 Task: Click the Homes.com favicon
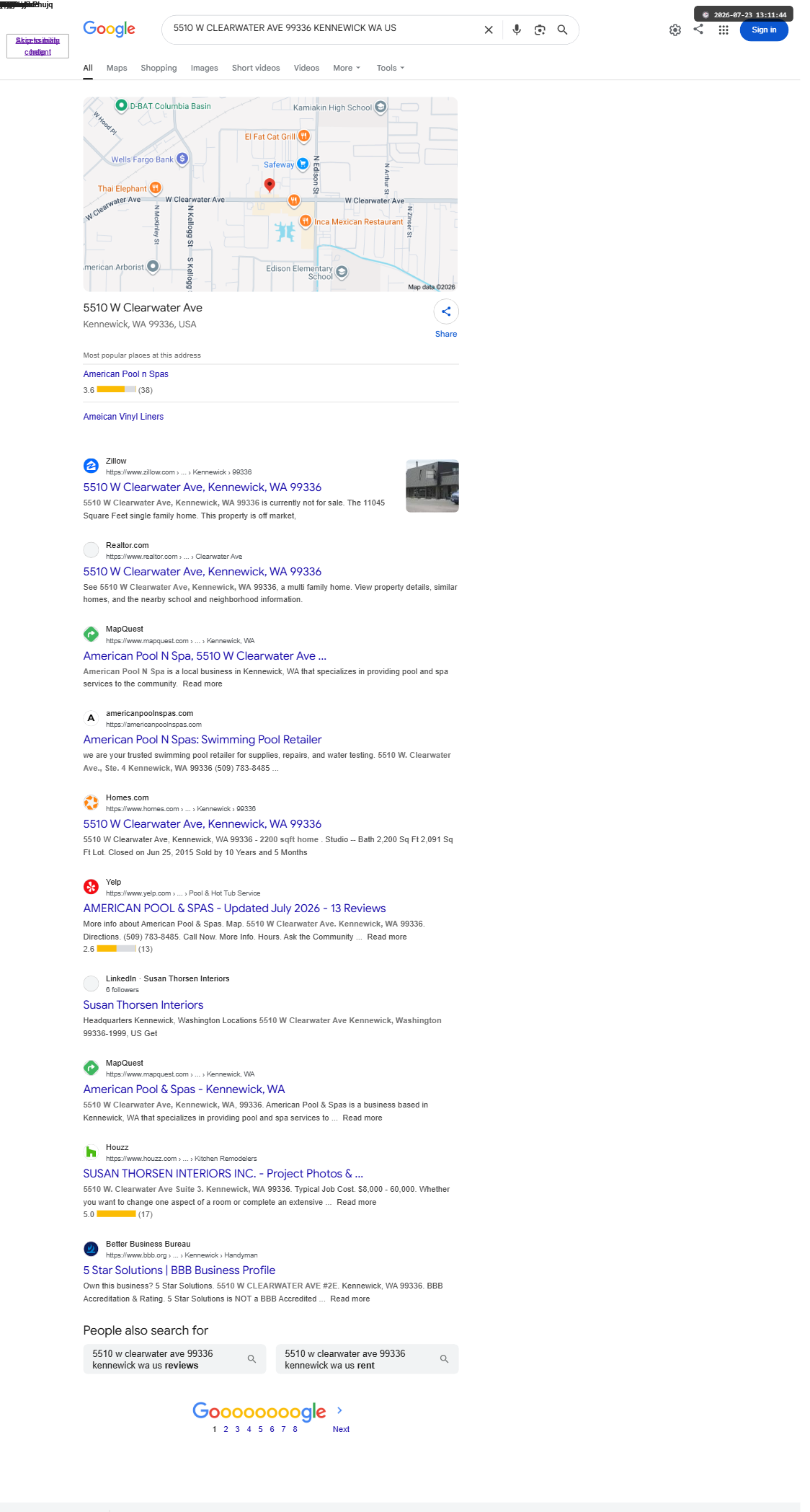coord(91,803)
